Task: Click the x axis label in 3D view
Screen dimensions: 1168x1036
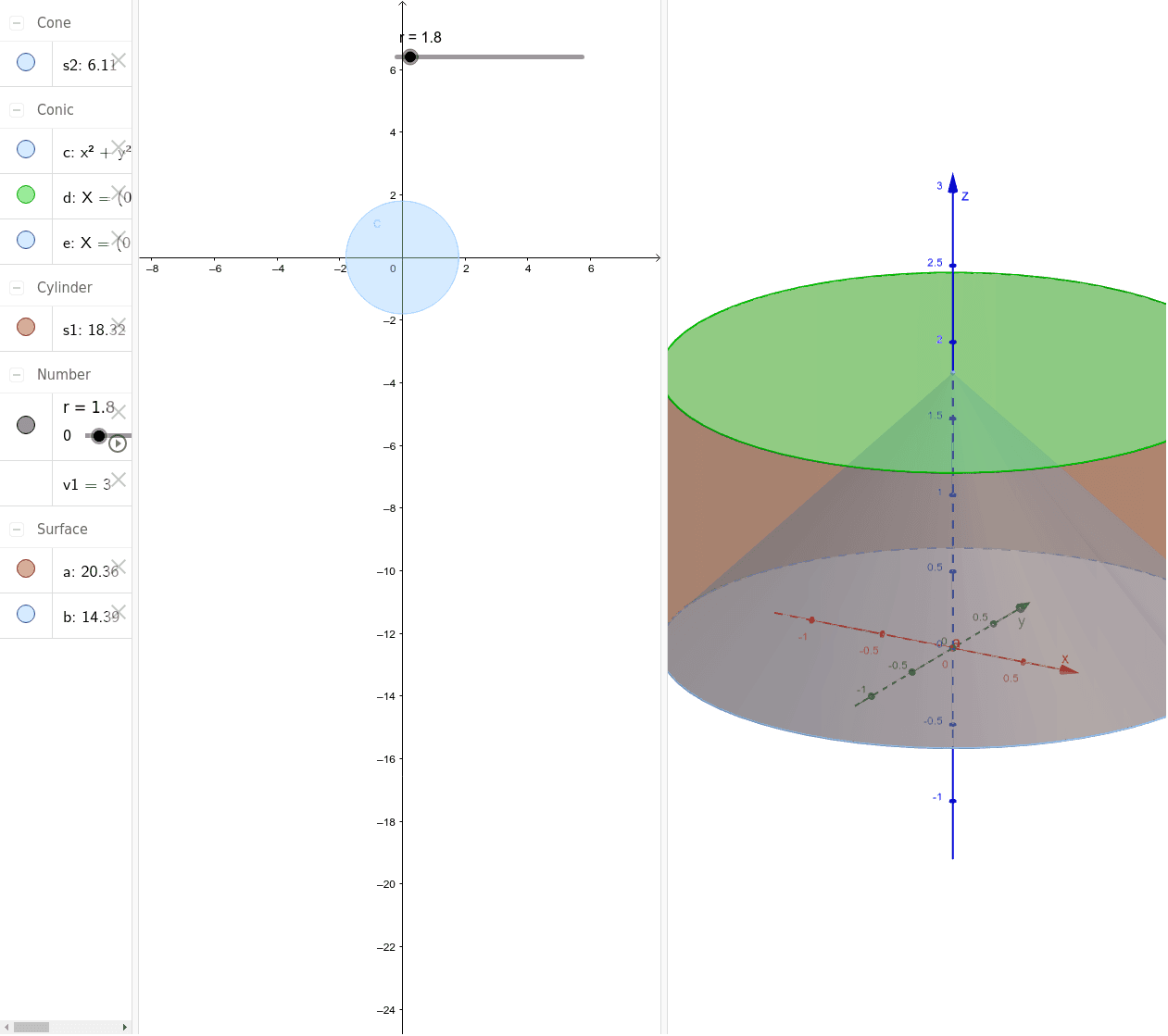Action: point(1065,659)
